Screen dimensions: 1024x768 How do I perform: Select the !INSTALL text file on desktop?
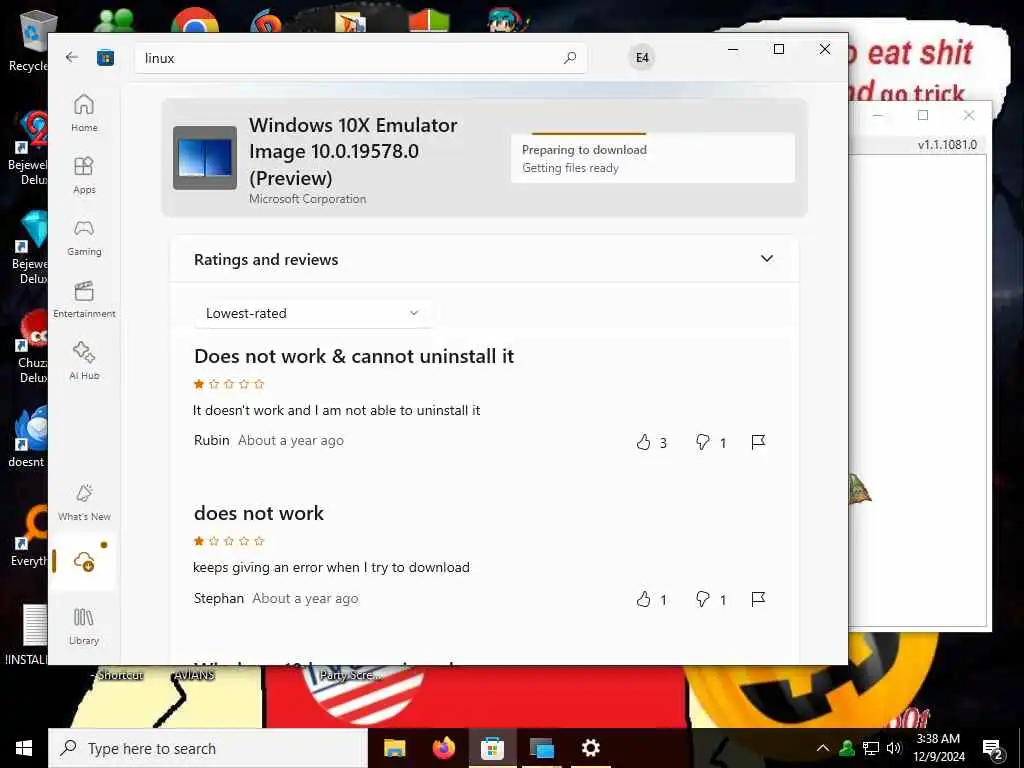[27, 635]
